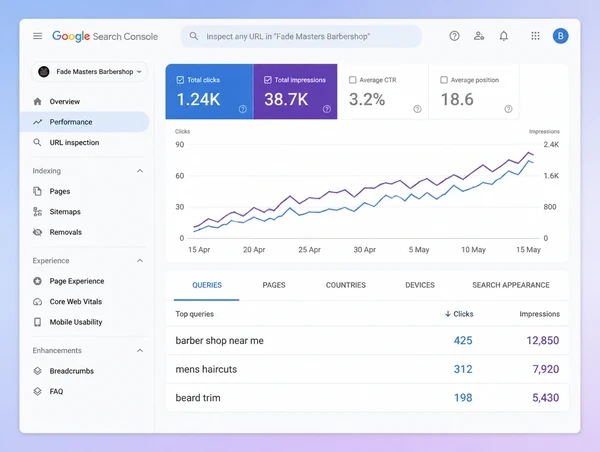Open the help question mark icon
The width and height of the screenshot is (600, 452).
click(454, 36)
